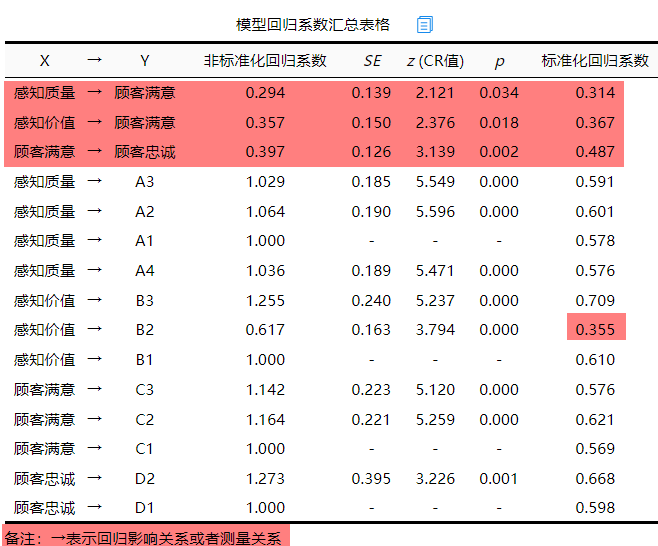Select the 标准化回归系数 column header
Image resolution: width=658 pixels, height=546 pixels.
(595, 60)
